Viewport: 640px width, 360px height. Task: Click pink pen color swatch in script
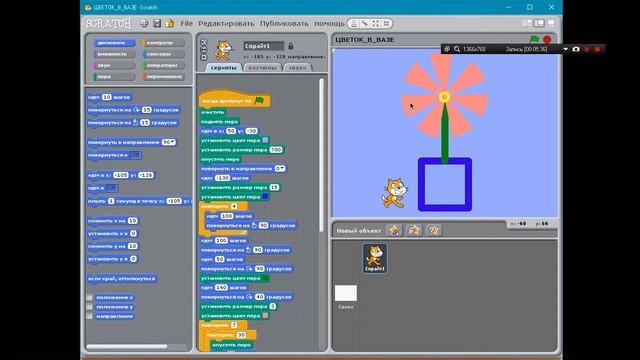(x=265, y=316)
